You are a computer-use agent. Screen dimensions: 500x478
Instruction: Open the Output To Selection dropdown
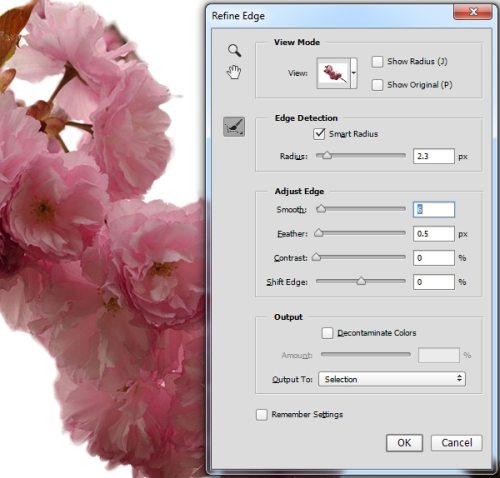pos(392,379)
